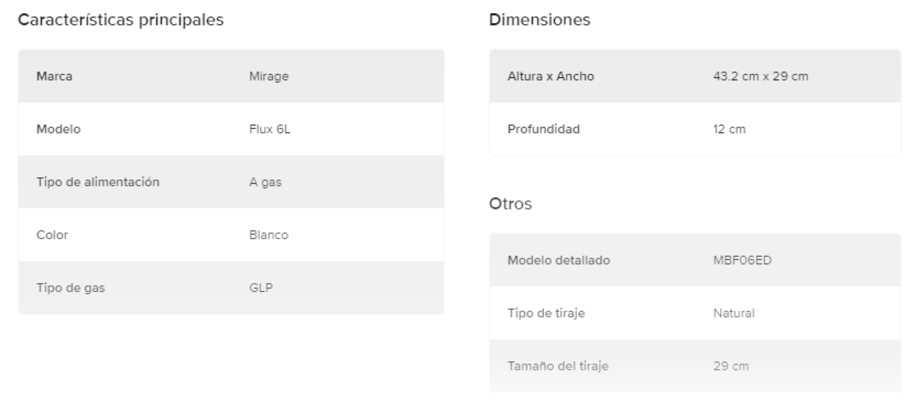Select the Tipo de alimentación label
Image resolution: width=916 pixels, height=400 pixels.
98,182
